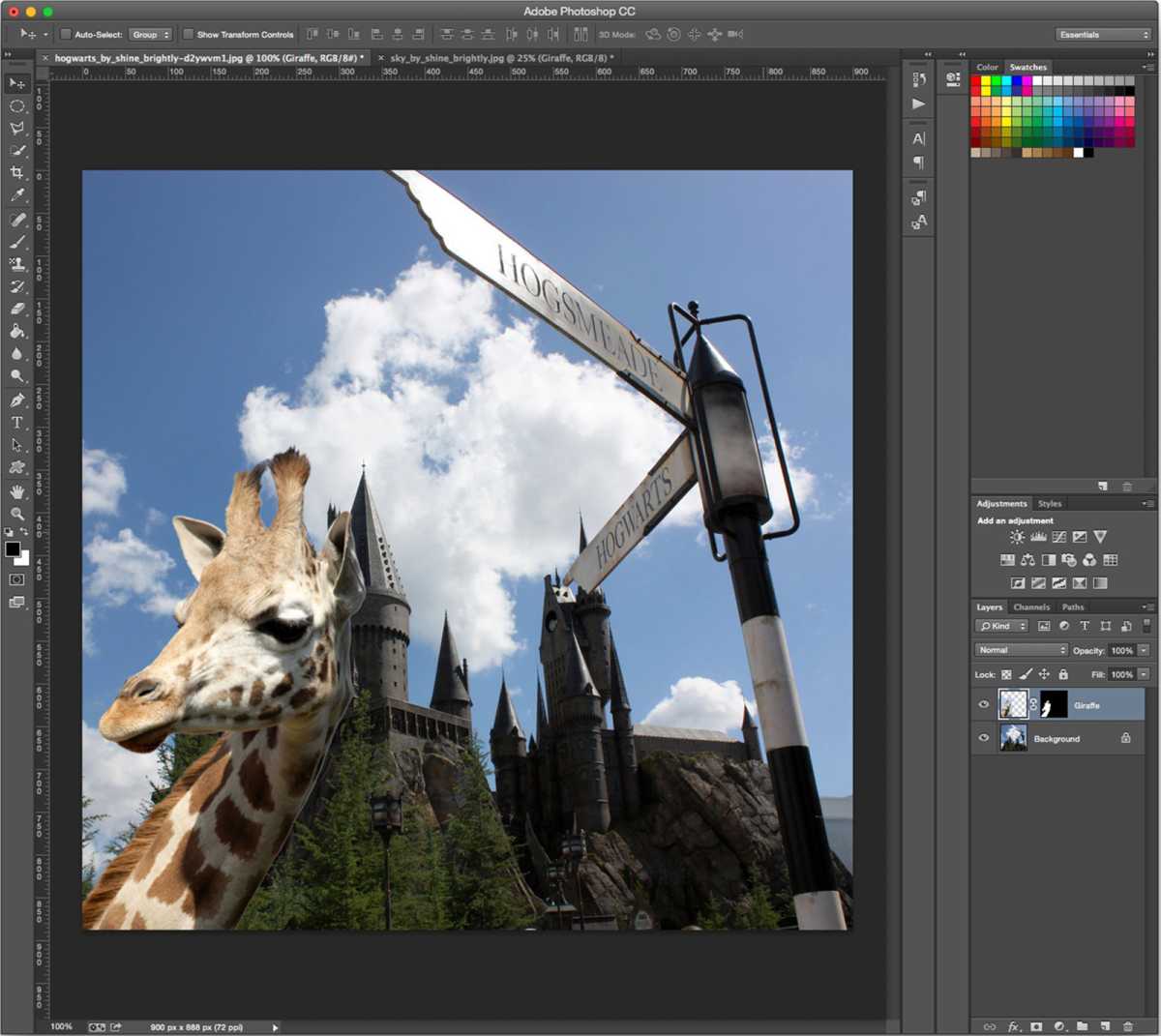The image size is (1161, 1036).
Task: Select the Hand tool
Action: click(17, 491)
